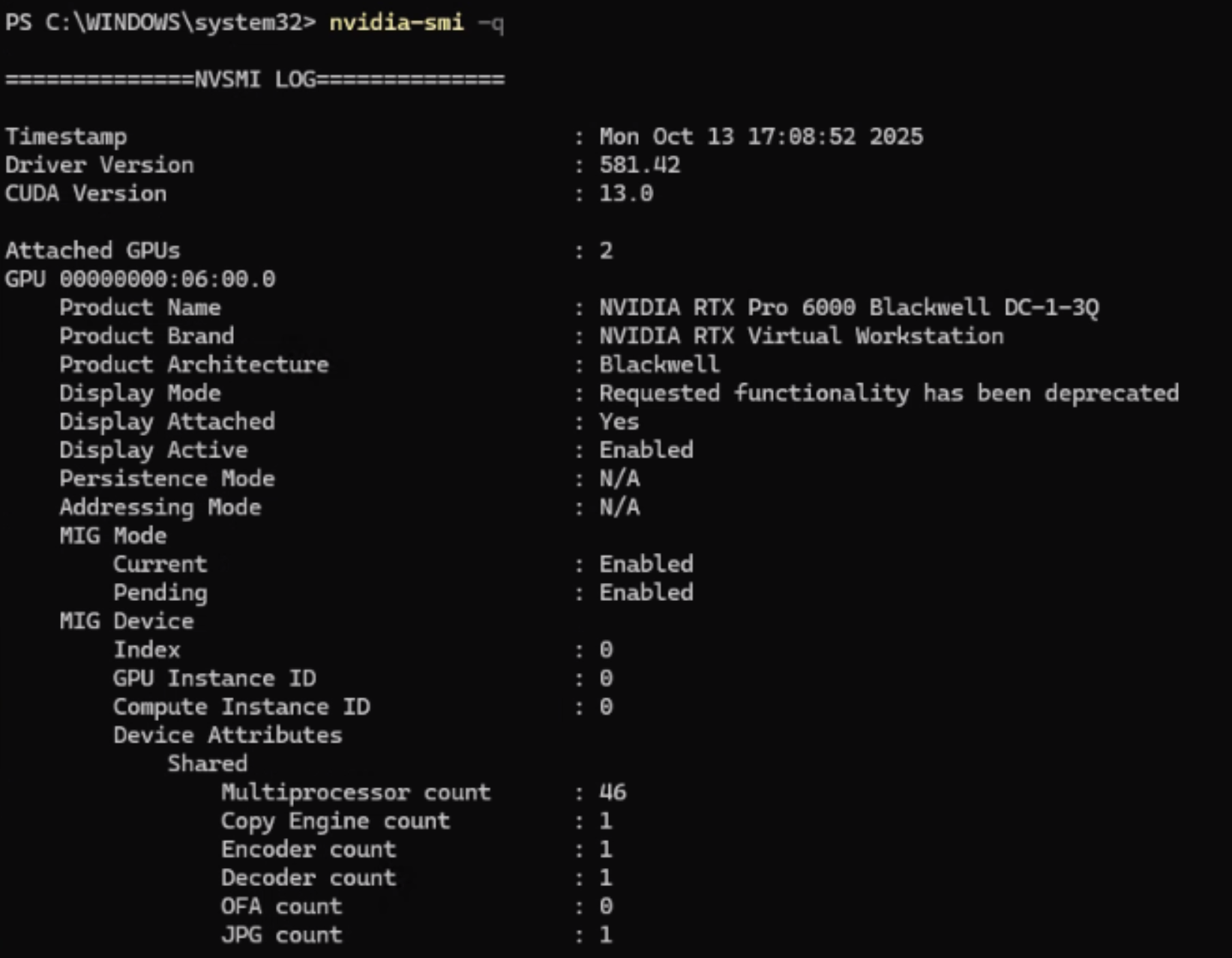Screen dimensions: 1232x958
Task: Click the typed nvidia-smi command text
Action: click(396, 23)
